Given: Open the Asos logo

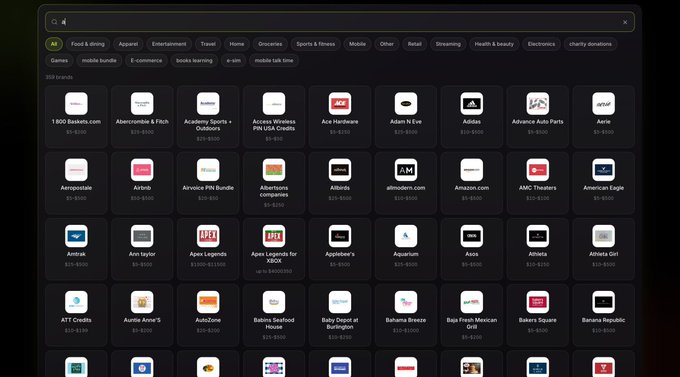Looking at the screenshot, I should click(471, 236).
